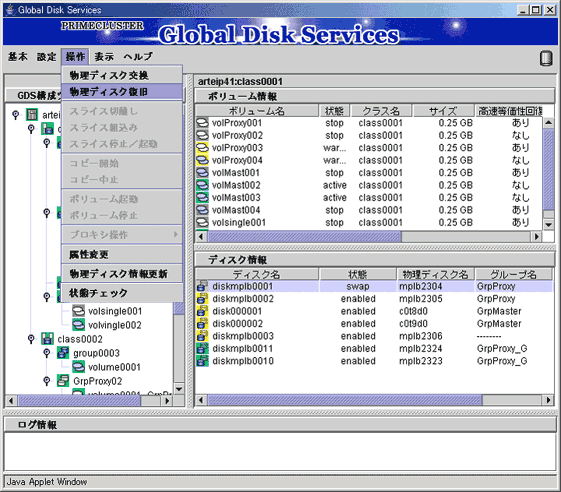
Task: Click the c0t9d0 physical disk cell
Action: tap(413, 323)
